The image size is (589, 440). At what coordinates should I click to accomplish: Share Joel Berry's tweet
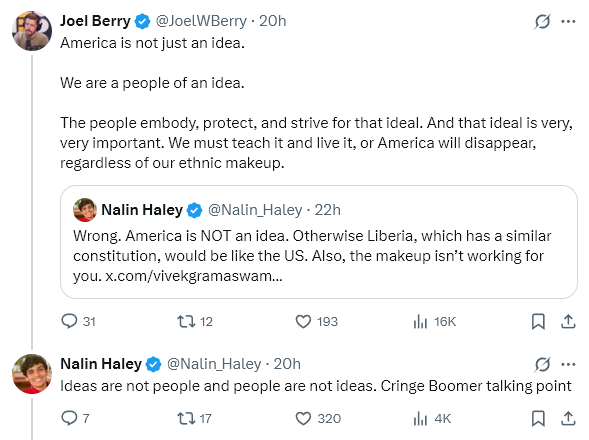pyautogui.click(x=568, y=322)
